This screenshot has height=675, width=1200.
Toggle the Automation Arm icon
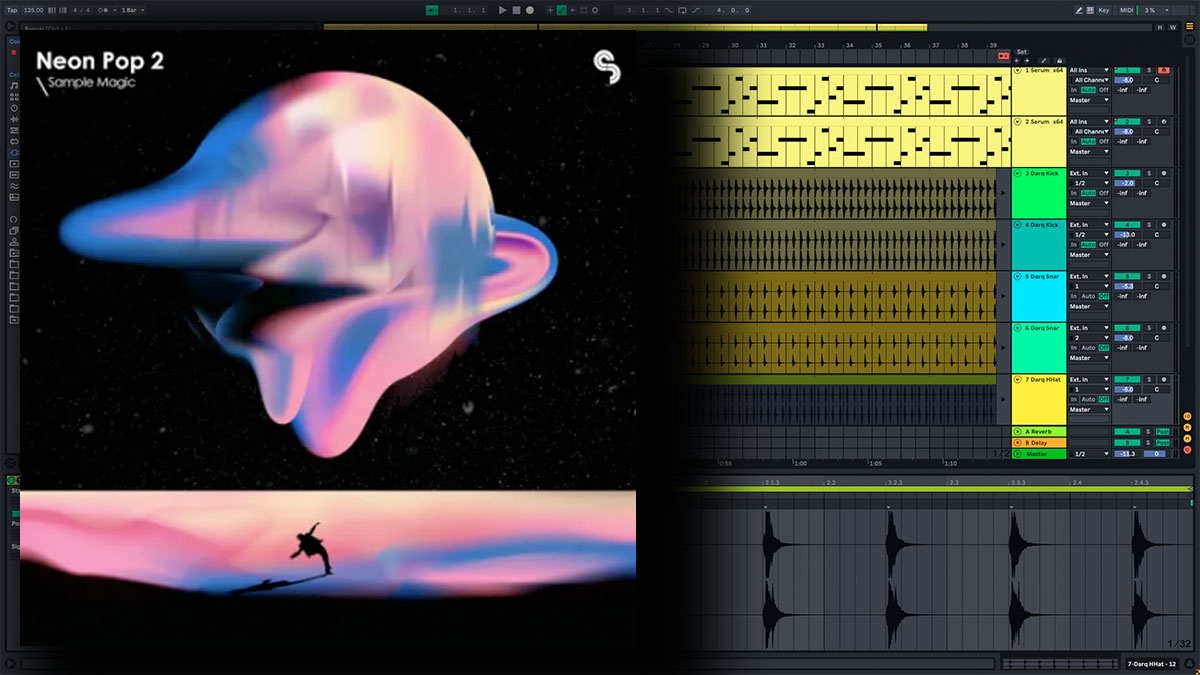coord(561,10)
